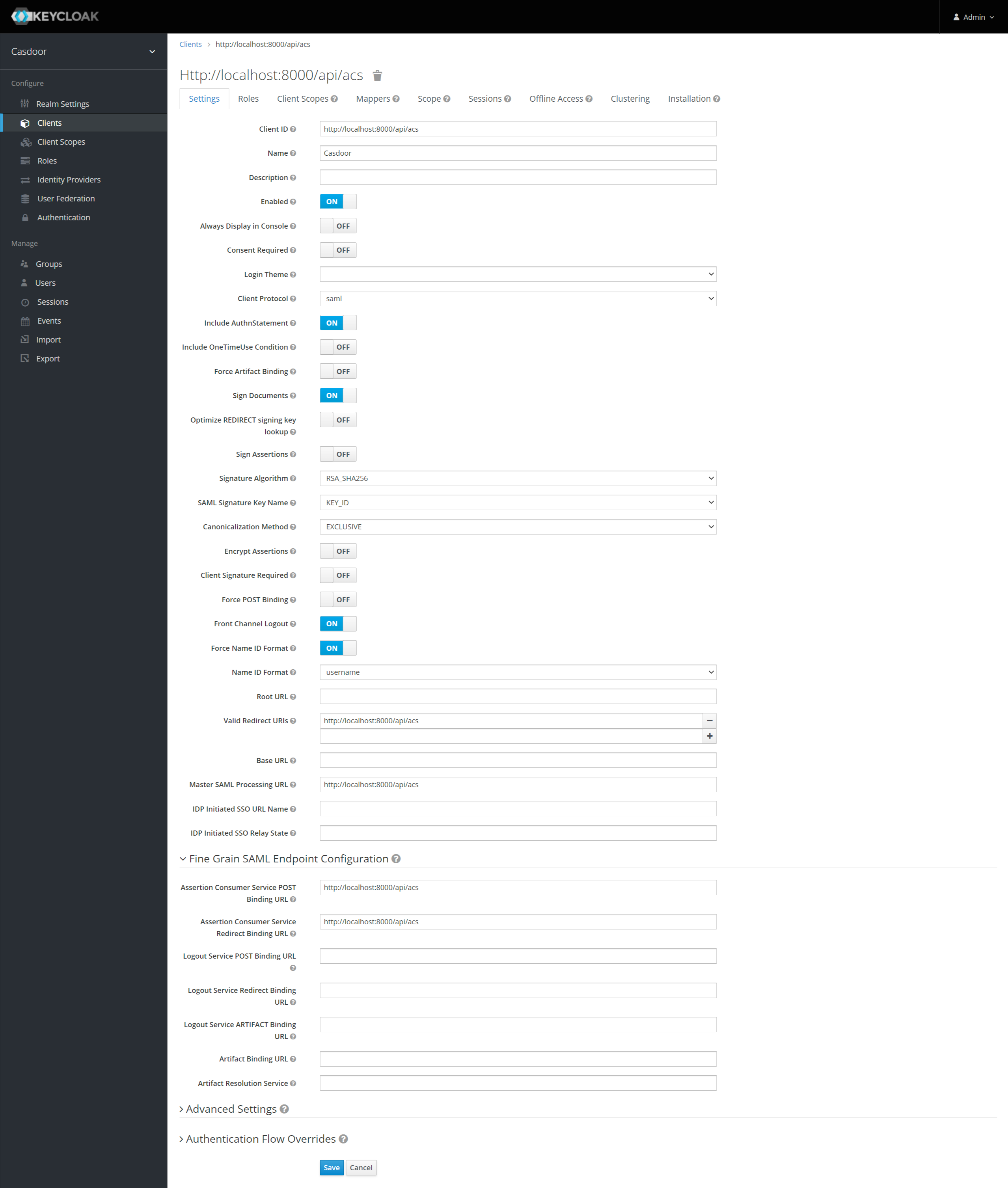The width and height of the screenshot is (1008, 1188).
Task: Click the Save button
Action: coord(331,1167)
